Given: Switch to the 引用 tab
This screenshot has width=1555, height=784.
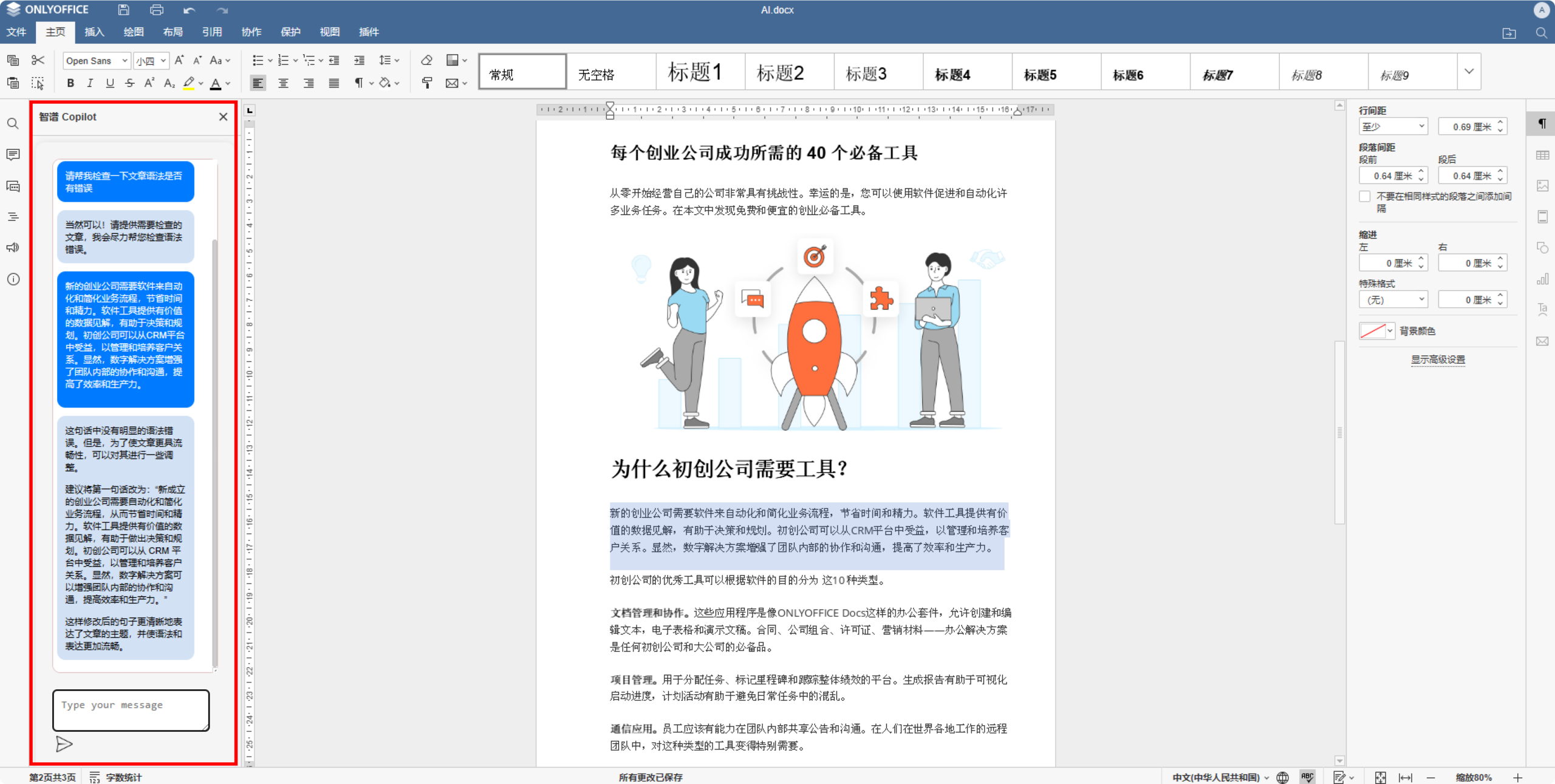Looking at the screenshot, I should 212,32.
